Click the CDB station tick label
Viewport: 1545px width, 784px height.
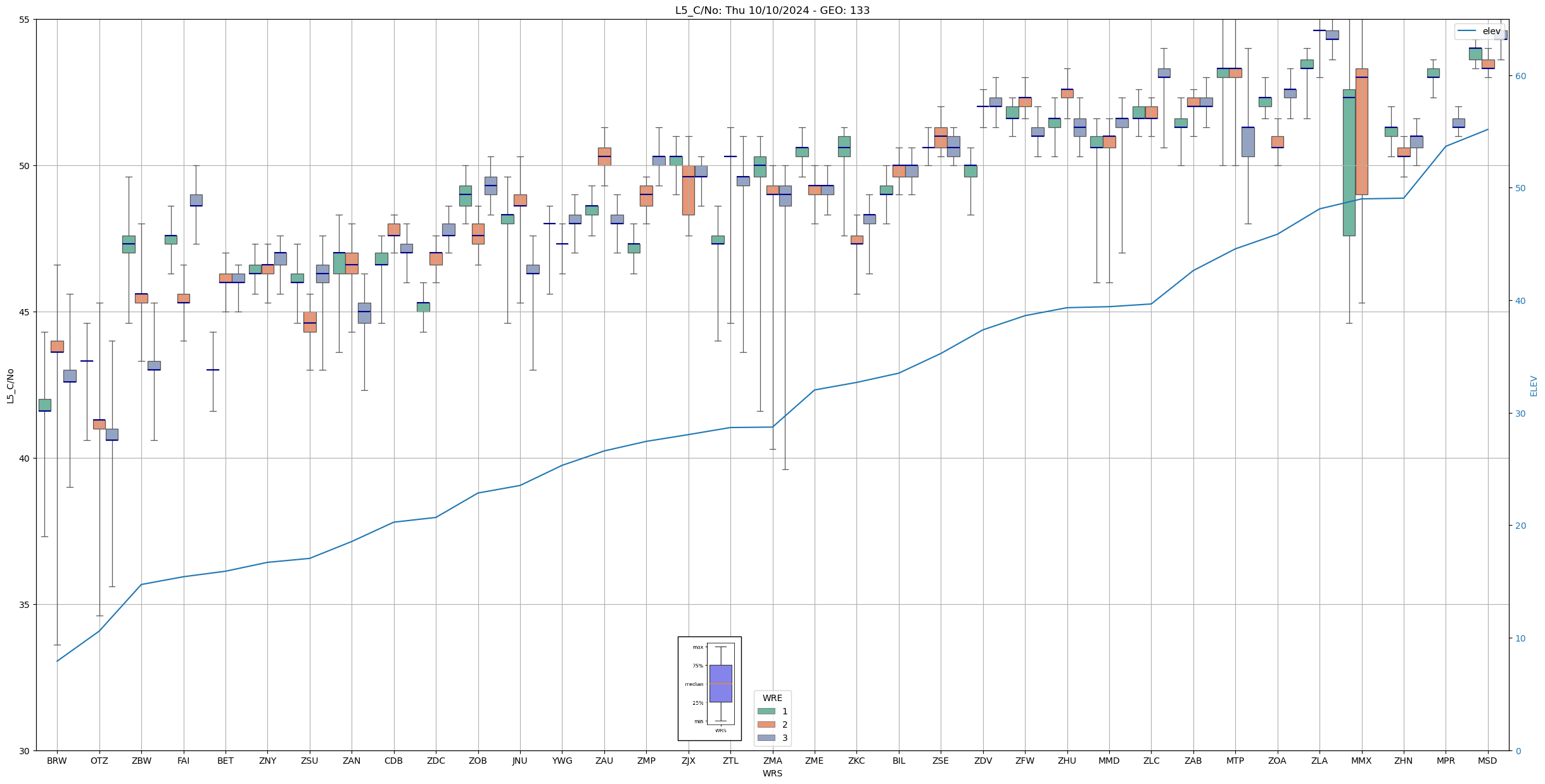[x=394, y=761]
